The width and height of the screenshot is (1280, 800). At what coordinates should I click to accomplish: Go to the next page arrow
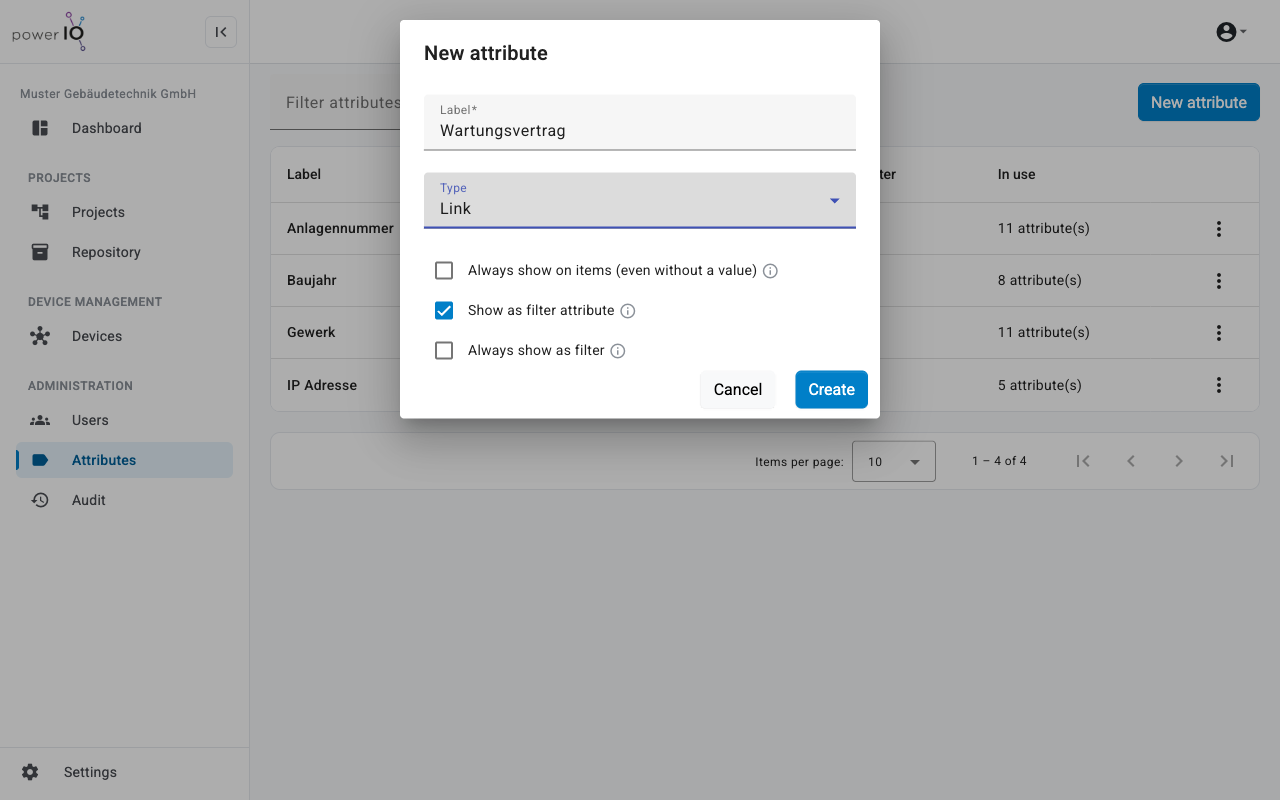pos(1179,461)
